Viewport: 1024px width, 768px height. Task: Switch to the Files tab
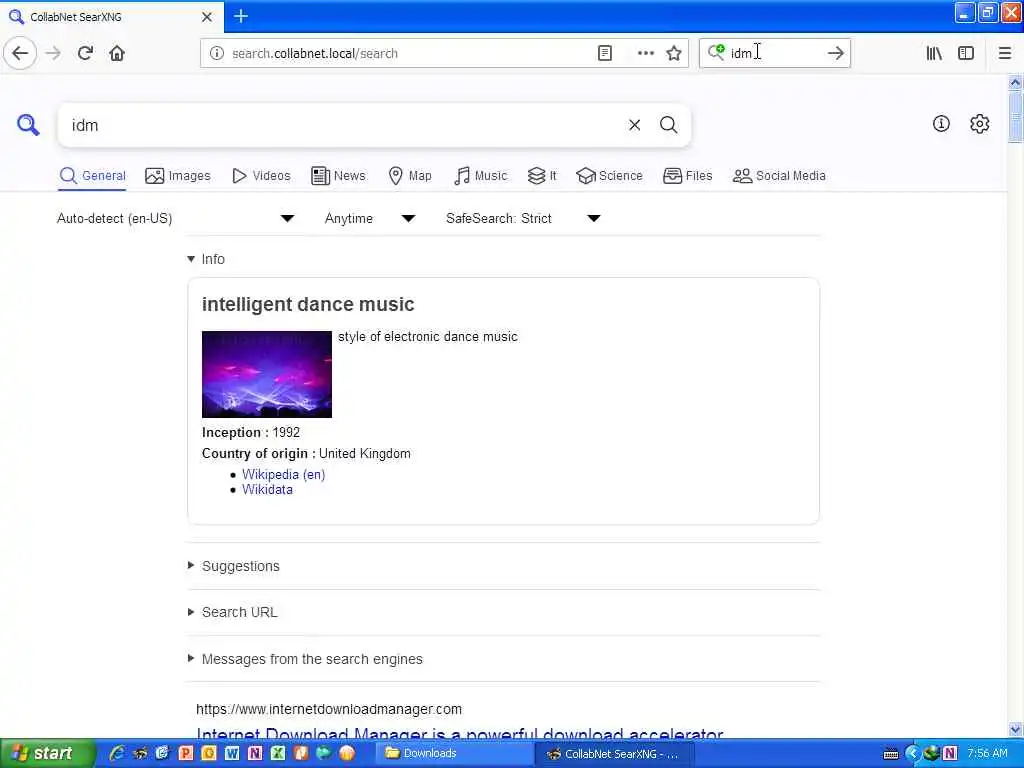[687, 176]
